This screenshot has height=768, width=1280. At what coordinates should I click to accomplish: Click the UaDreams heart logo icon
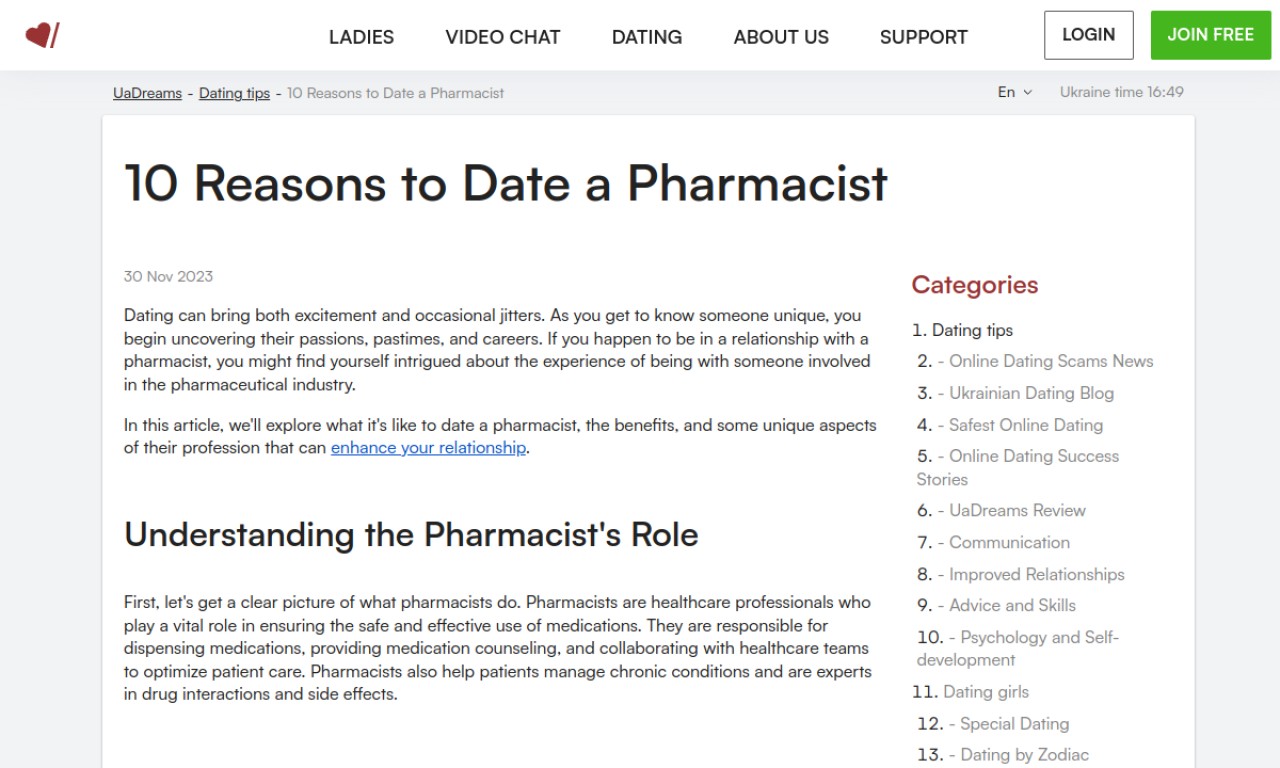click(42, 36)
